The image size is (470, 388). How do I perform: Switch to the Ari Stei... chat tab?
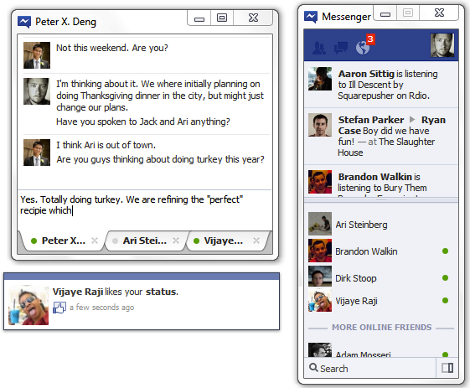(x=144, y=241)
